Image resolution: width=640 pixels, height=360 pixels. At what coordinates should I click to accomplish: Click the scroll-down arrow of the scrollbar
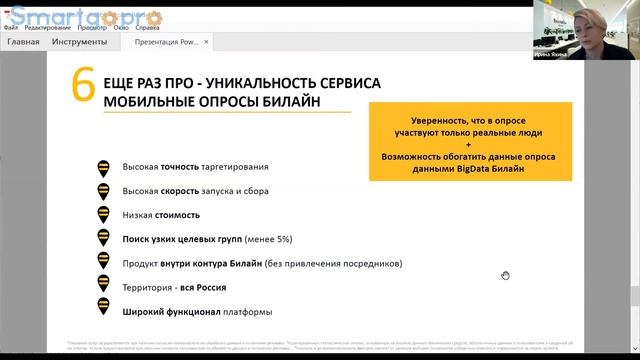[x=635, y=348]
